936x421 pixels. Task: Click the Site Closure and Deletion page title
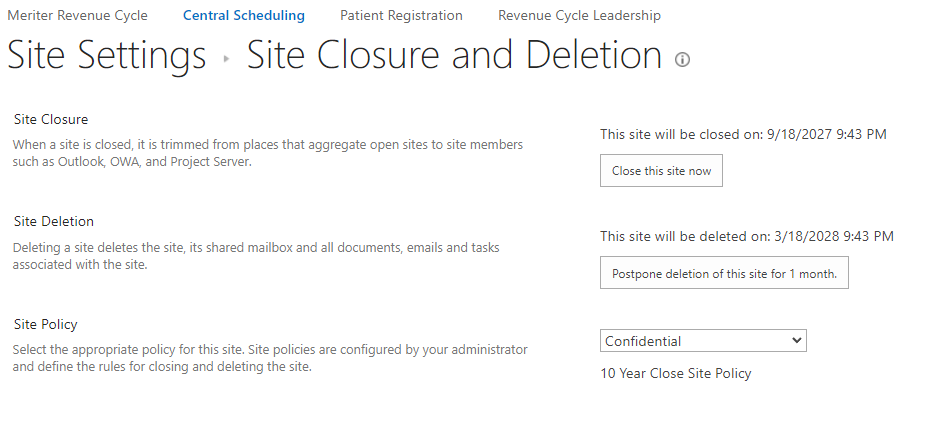[x=454, y=55]
